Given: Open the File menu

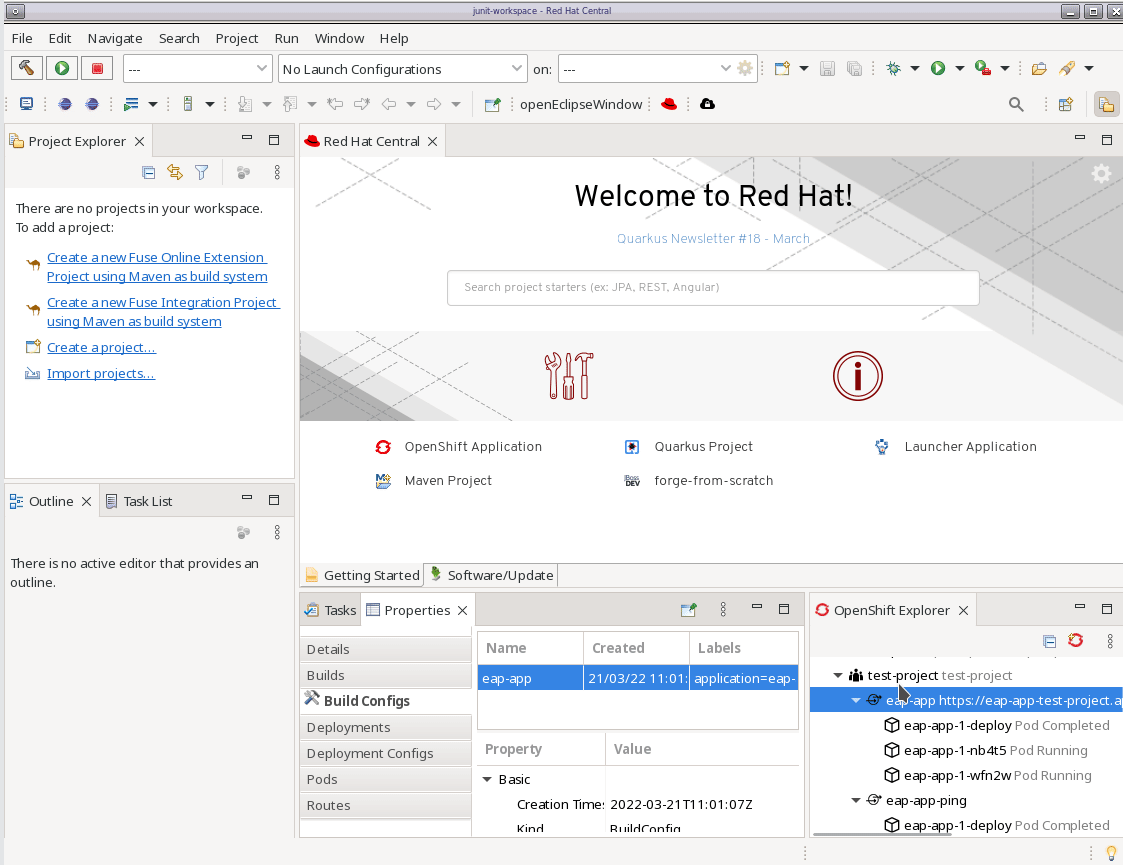Looking at the screenshot, I should 21,39.
